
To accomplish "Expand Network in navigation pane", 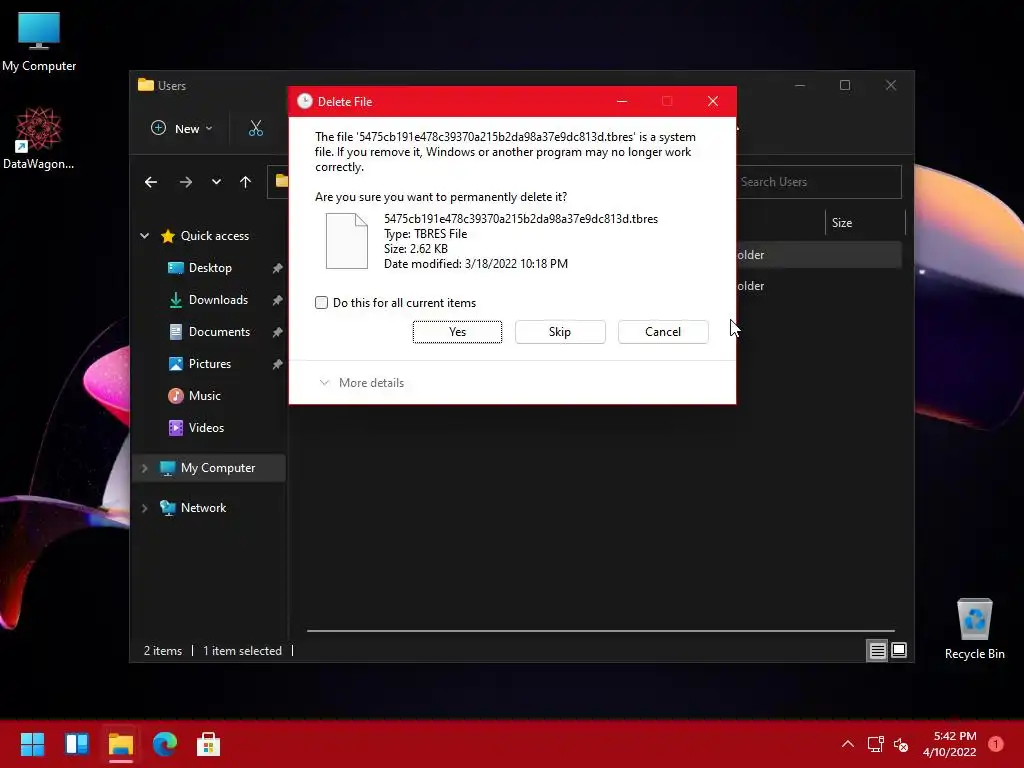I will click(x=144, y=508).
